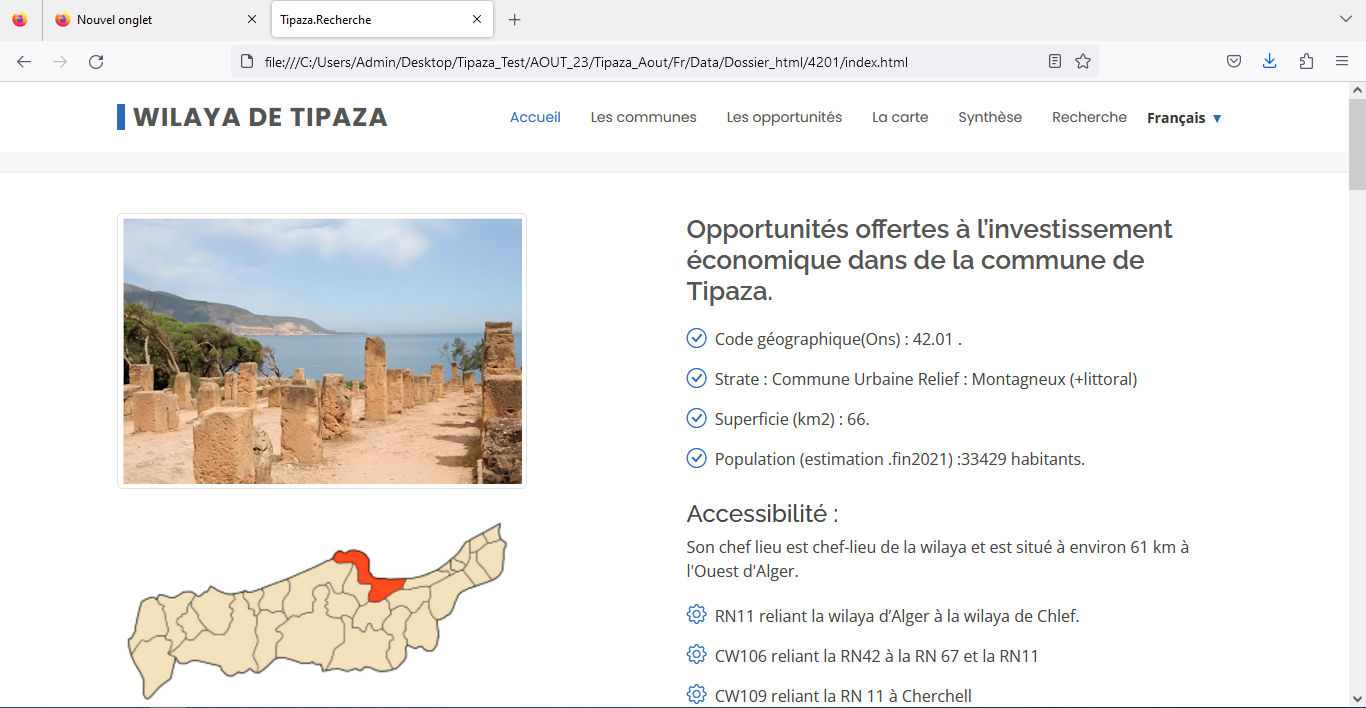Open a new tab with plus button
1366x708 pixels.
click(x=515, y=20)
